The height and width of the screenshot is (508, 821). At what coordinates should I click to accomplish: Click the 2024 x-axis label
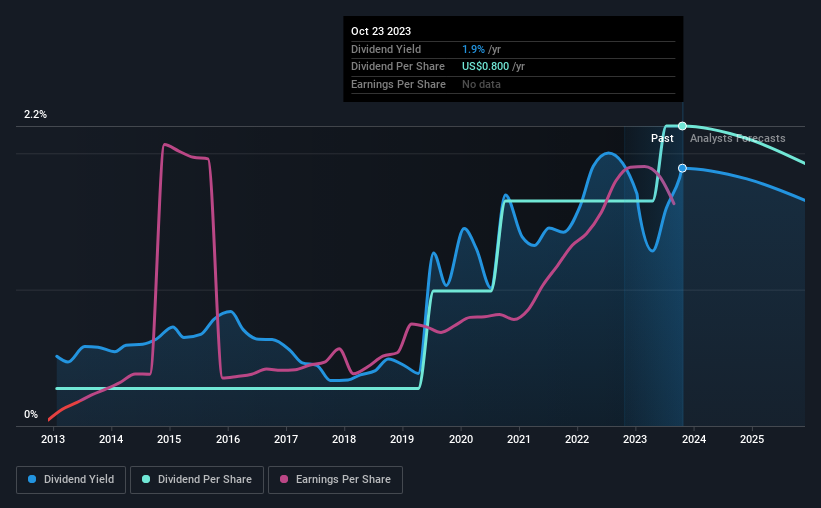(x=694, y=439)
